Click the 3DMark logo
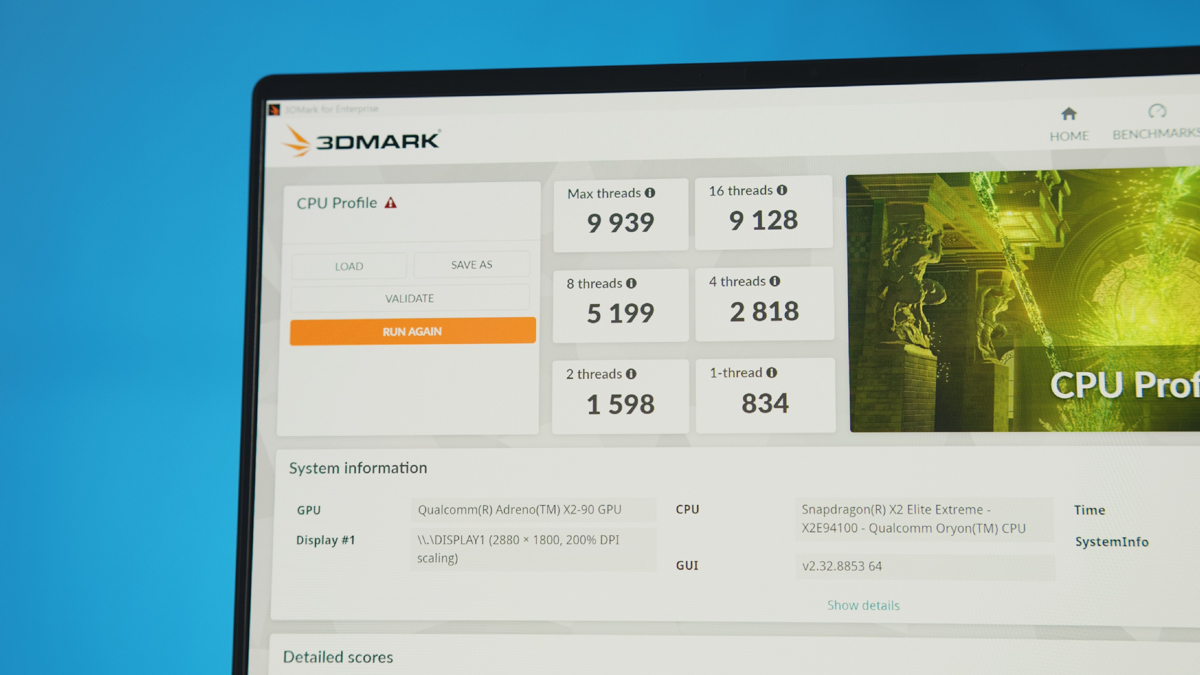1200x675 pixels. pos(362,141)
